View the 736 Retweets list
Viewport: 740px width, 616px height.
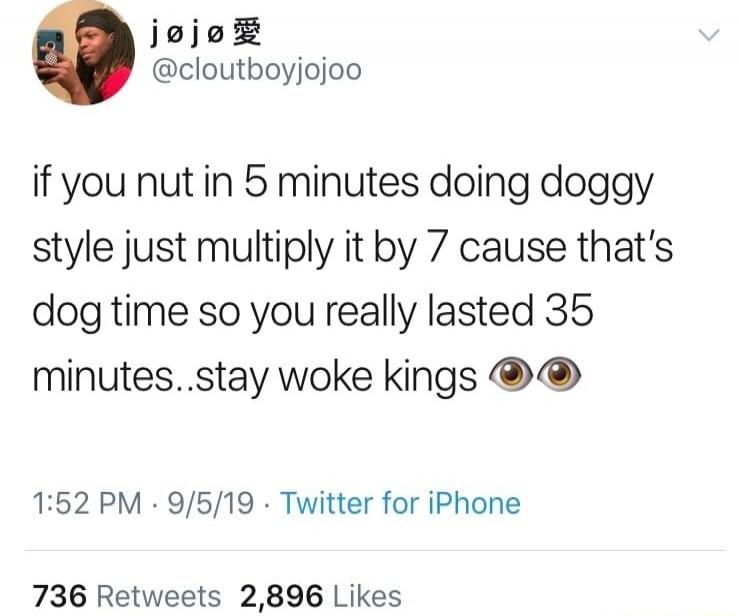point(126,596)
